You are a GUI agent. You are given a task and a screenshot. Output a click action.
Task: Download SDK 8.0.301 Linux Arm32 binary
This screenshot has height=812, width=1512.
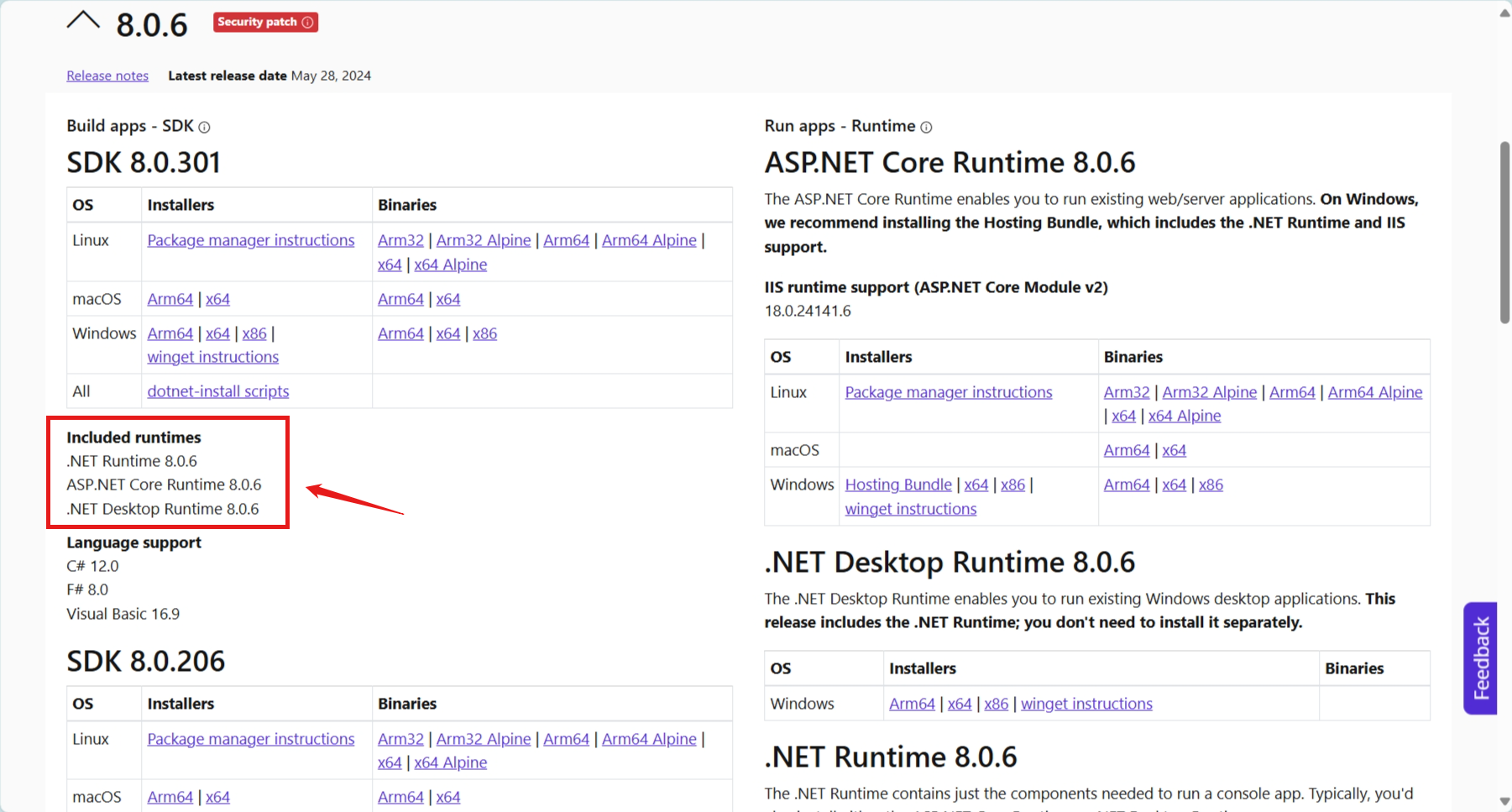(x=400, y=240)
